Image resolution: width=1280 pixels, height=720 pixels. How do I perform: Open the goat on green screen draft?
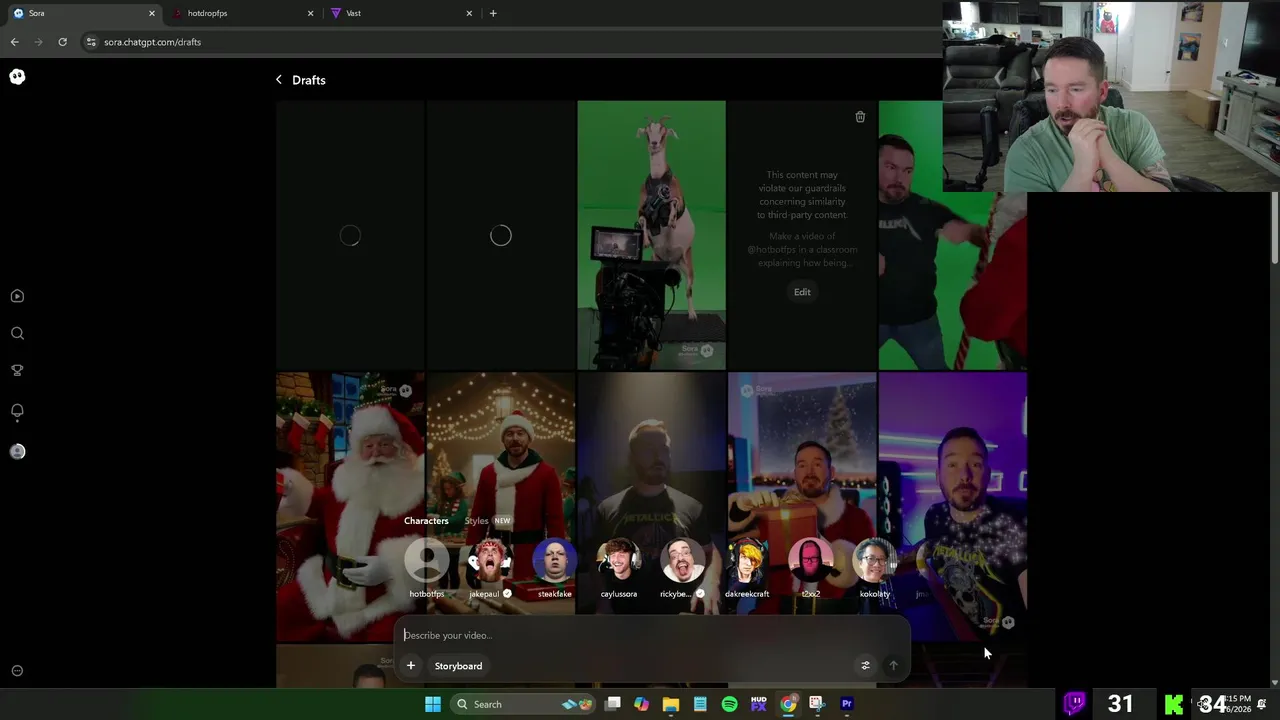pyautogui.click(x=651, y=235)
